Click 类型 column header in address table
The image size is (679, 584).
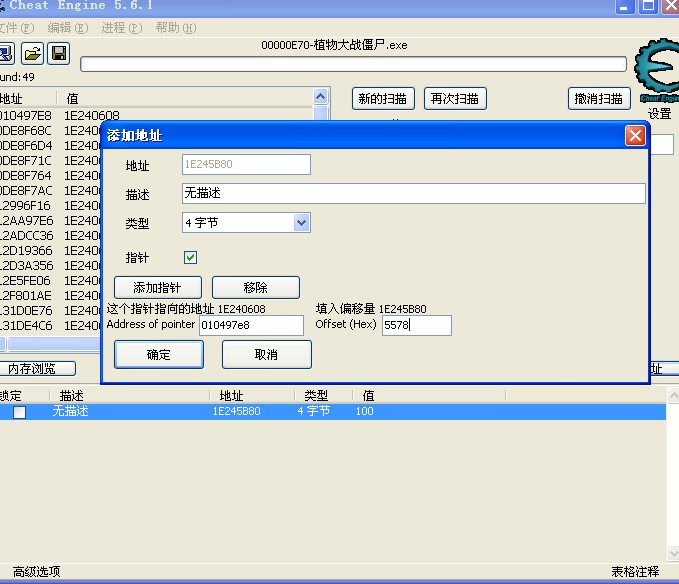click(x=316, y=396)
